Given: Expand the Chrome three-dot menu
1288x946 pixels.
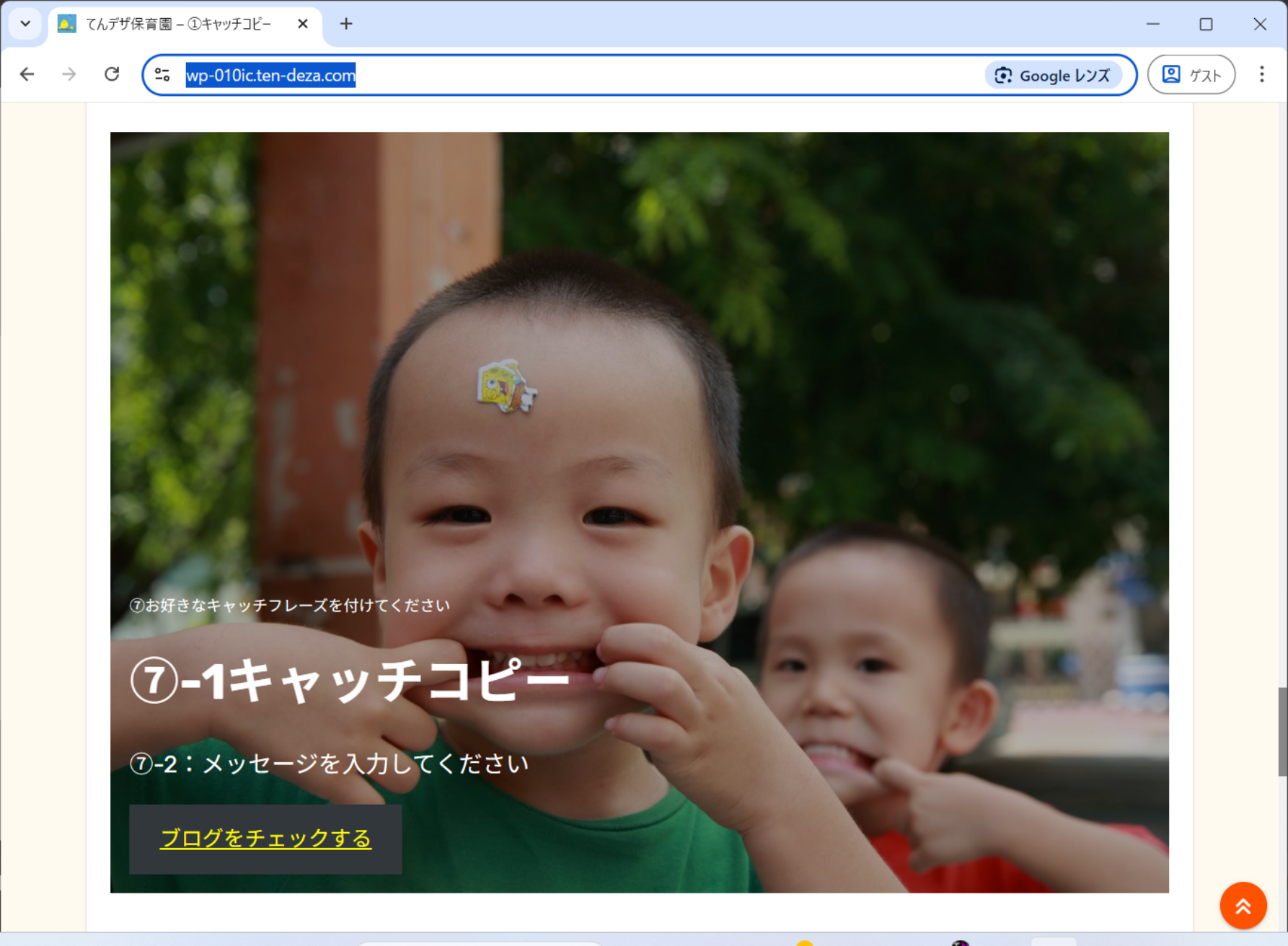Looking at the screenshot, I should (1261, 74).
